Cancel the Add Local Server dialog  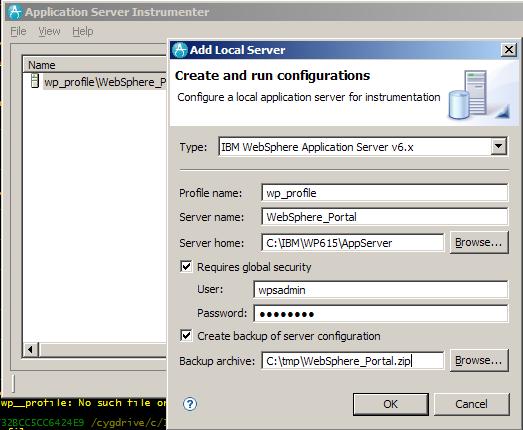point(471,404)
